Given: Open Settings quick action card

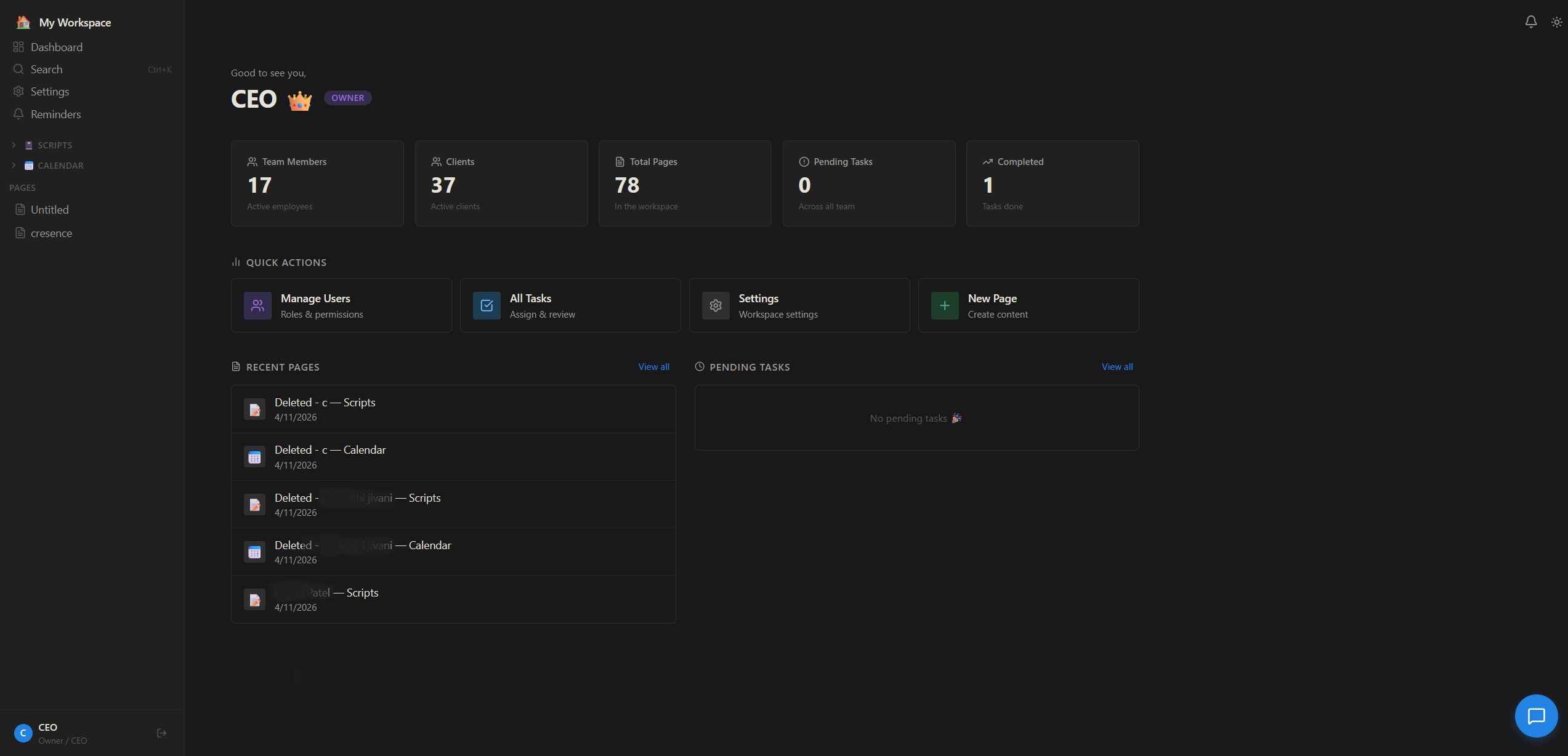Looking at the screenshot, I should click(799, 305).
